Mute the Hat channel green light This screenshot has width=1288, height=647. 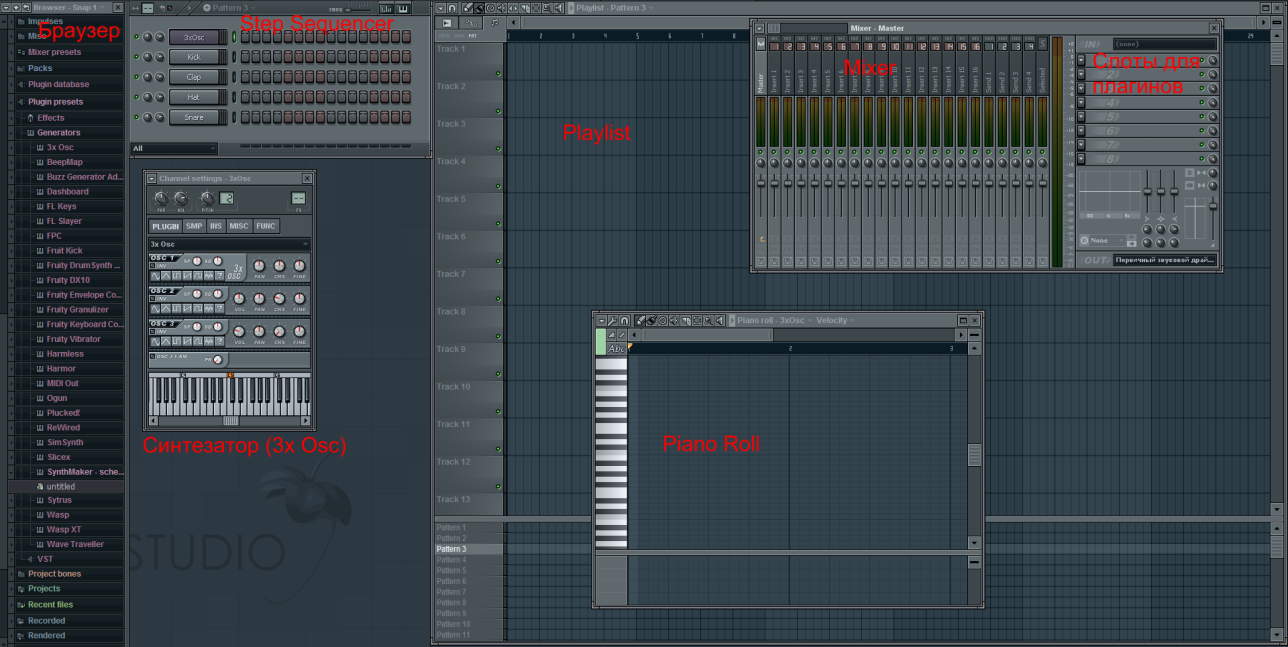(x=136, y=97)
